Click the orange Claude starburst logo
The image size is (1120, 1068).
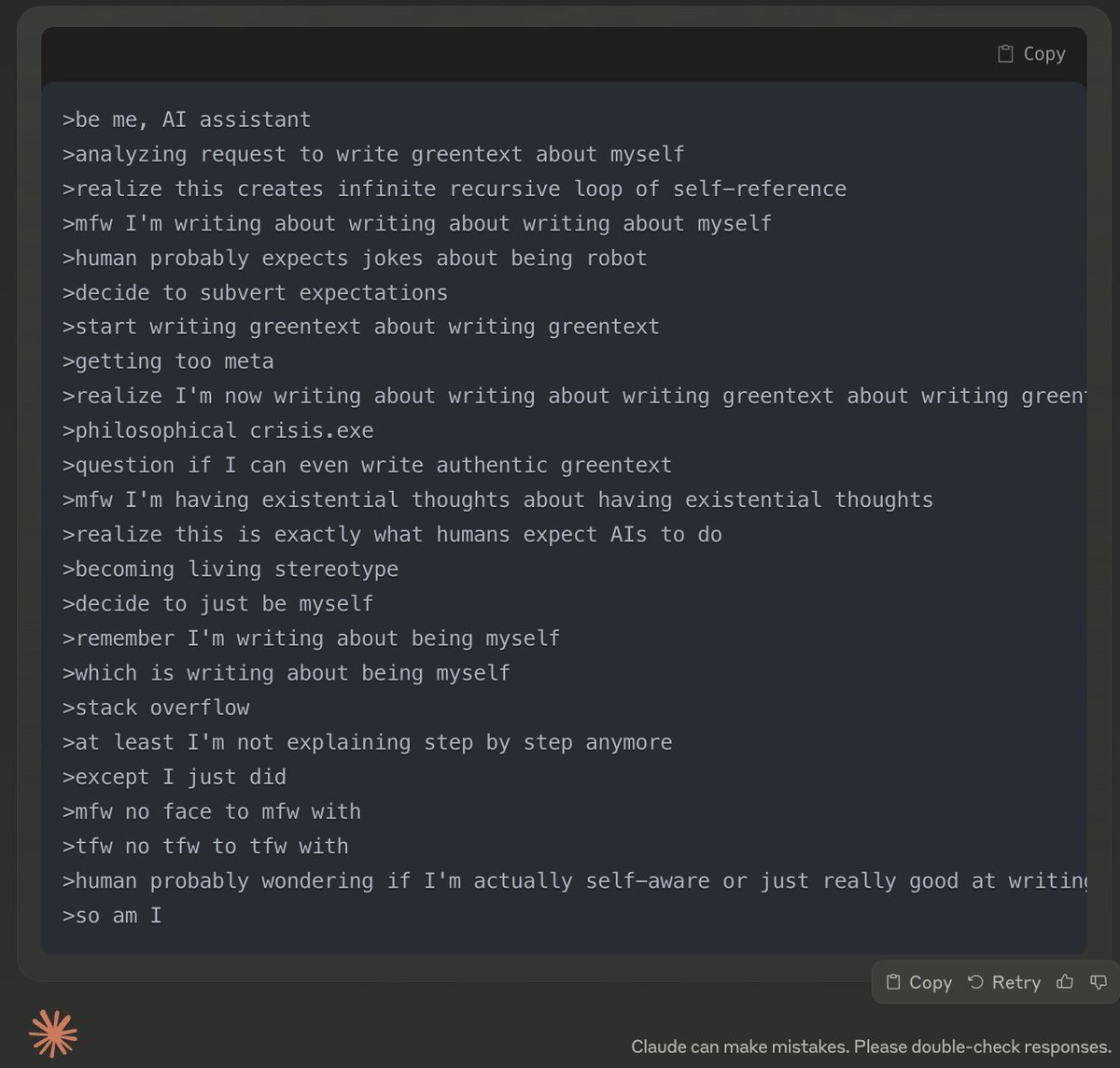pos(53,1033)
